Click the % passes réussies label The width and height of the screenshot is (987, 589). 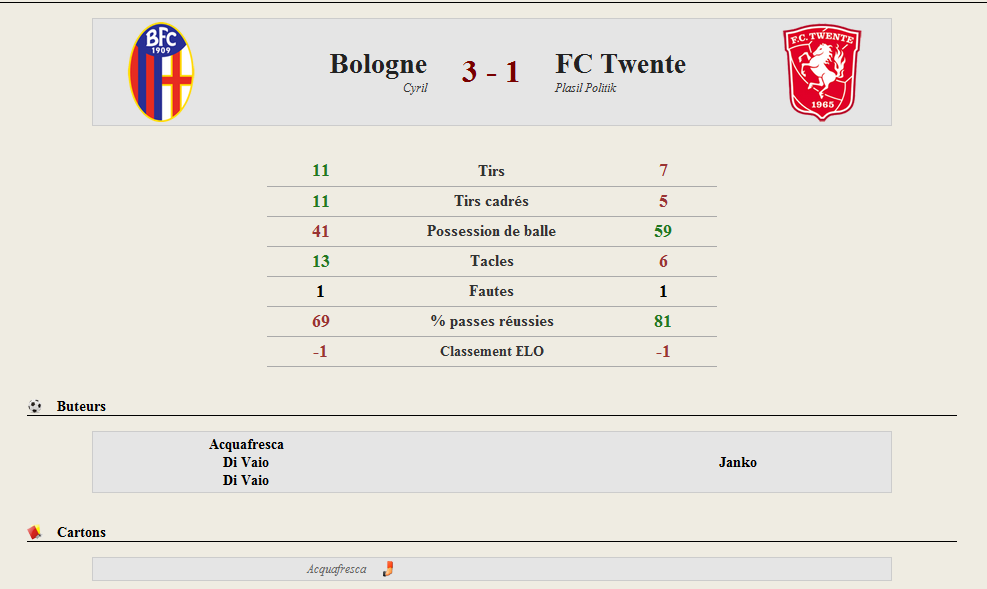(x=492, y=322)
